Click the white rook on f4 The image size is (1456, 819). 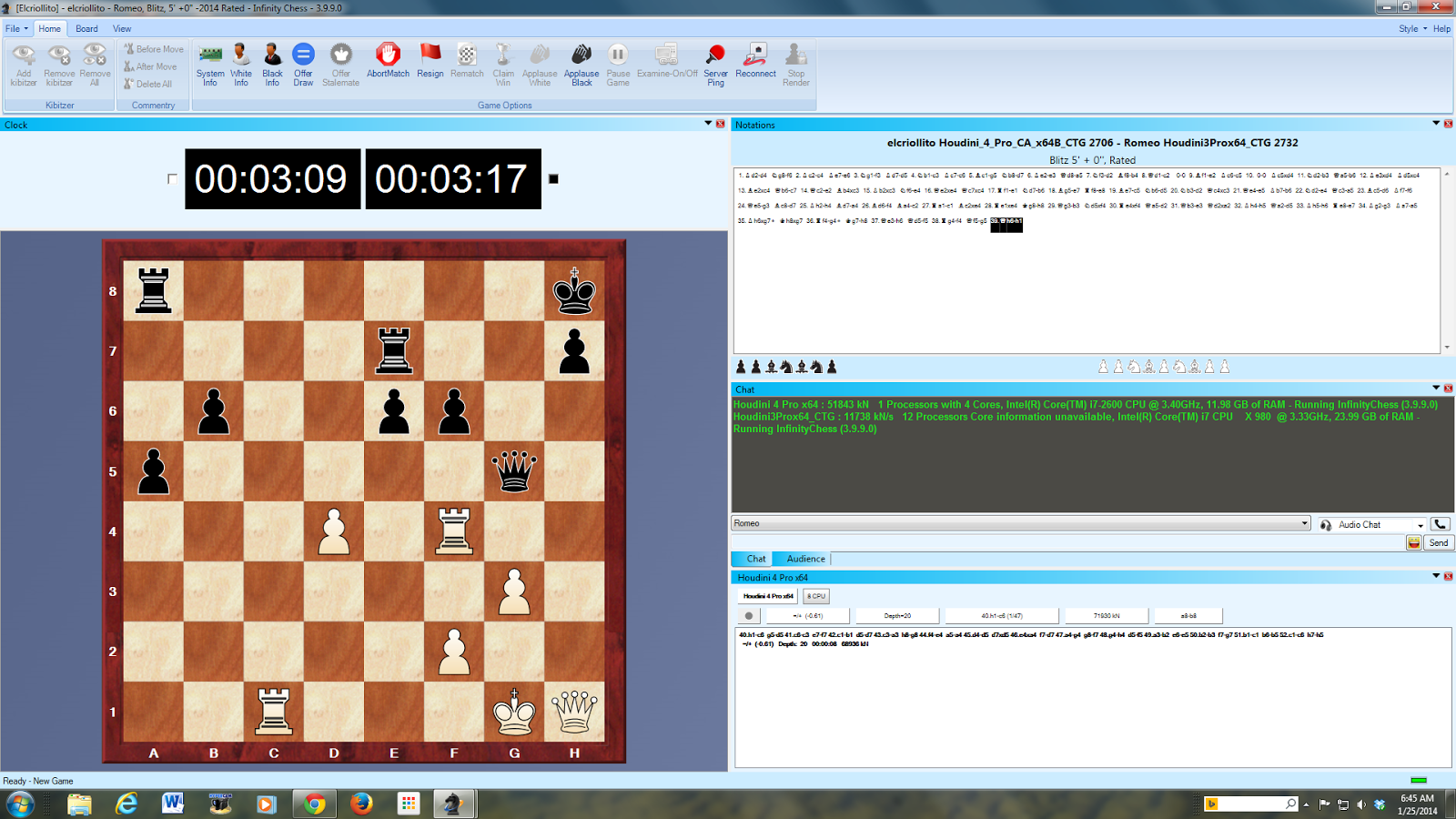pyautogui.click(x=454, y=531)
